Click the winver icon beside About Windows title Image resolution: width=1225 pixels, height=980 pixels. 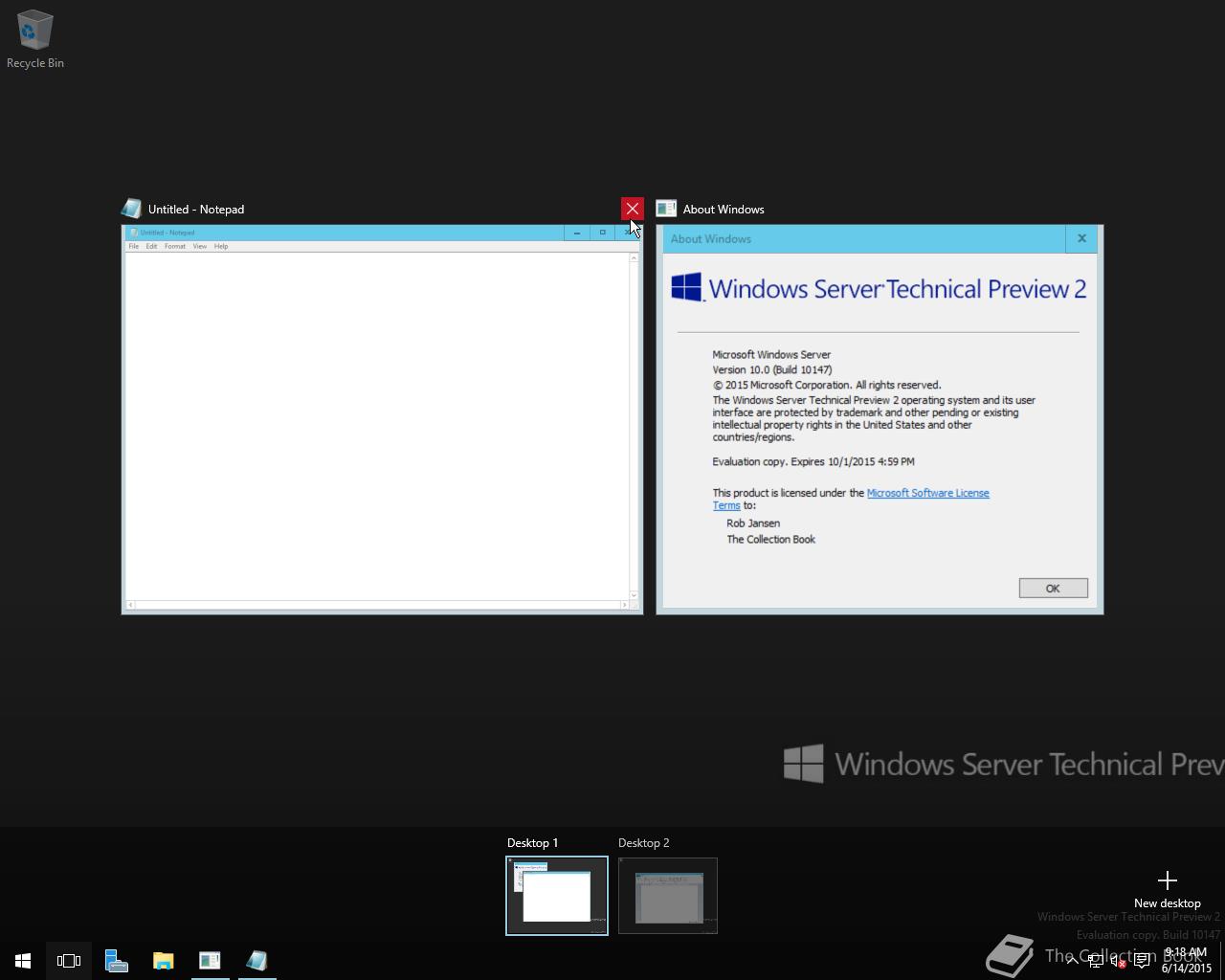pos(666,209)
